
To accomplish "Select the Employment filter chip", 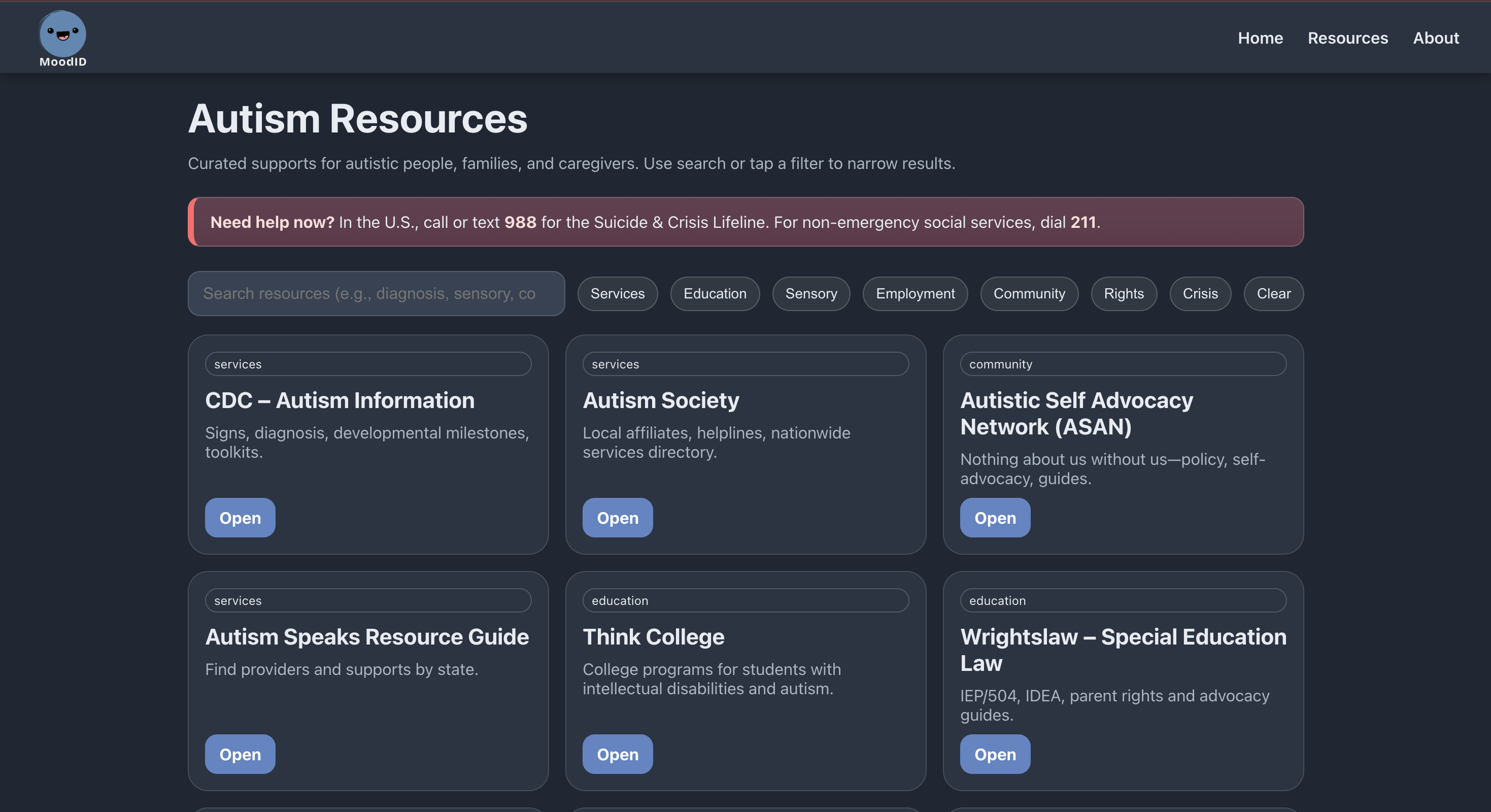I will 914,293.
